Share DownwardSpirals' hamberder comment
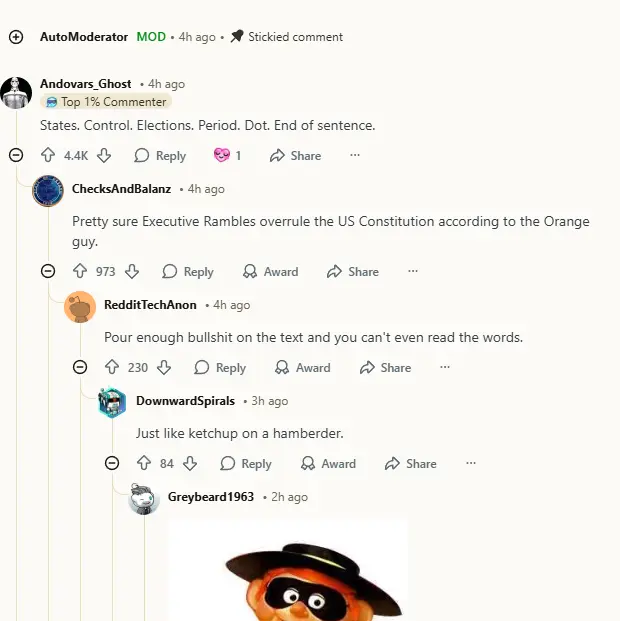The image size is (620, 621). [x=411, y=463]
